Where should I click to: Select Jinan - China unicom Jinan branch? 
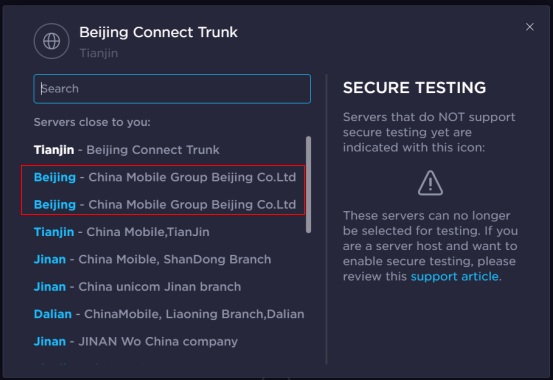138,286
